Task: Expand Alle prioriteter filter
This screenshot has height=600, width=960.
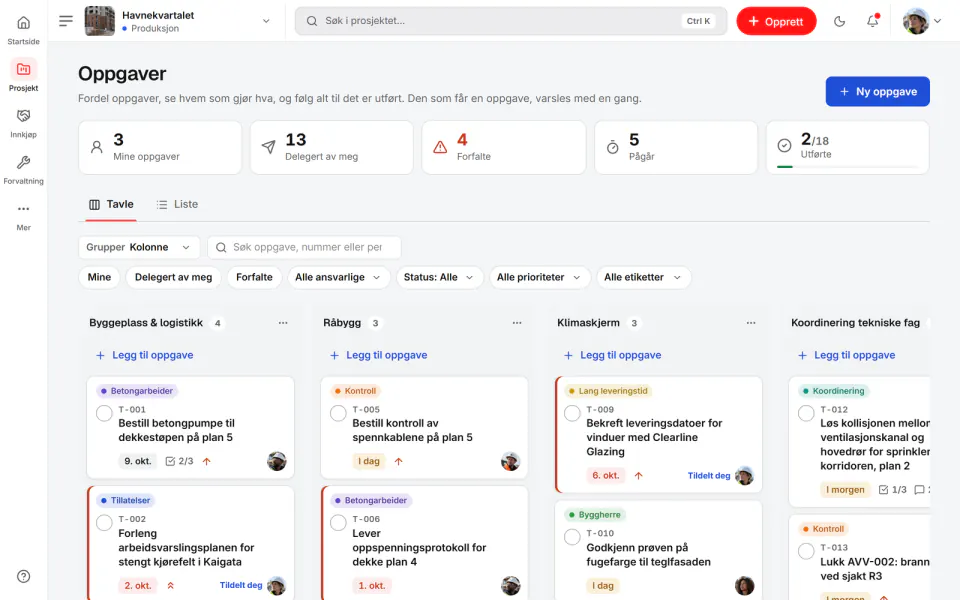Action: [x=539, y=277]
